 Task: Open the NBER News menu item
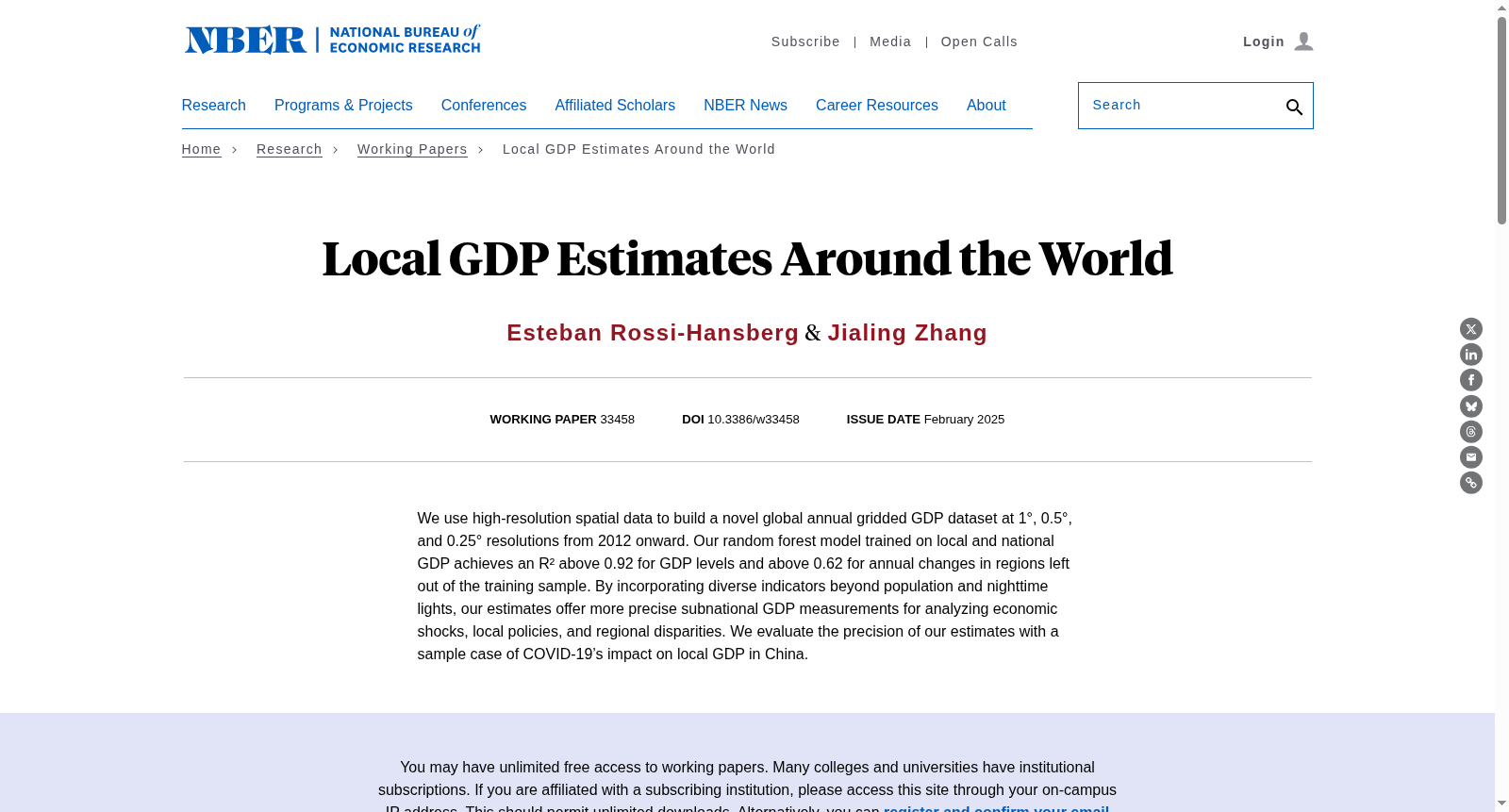point(745,106)
